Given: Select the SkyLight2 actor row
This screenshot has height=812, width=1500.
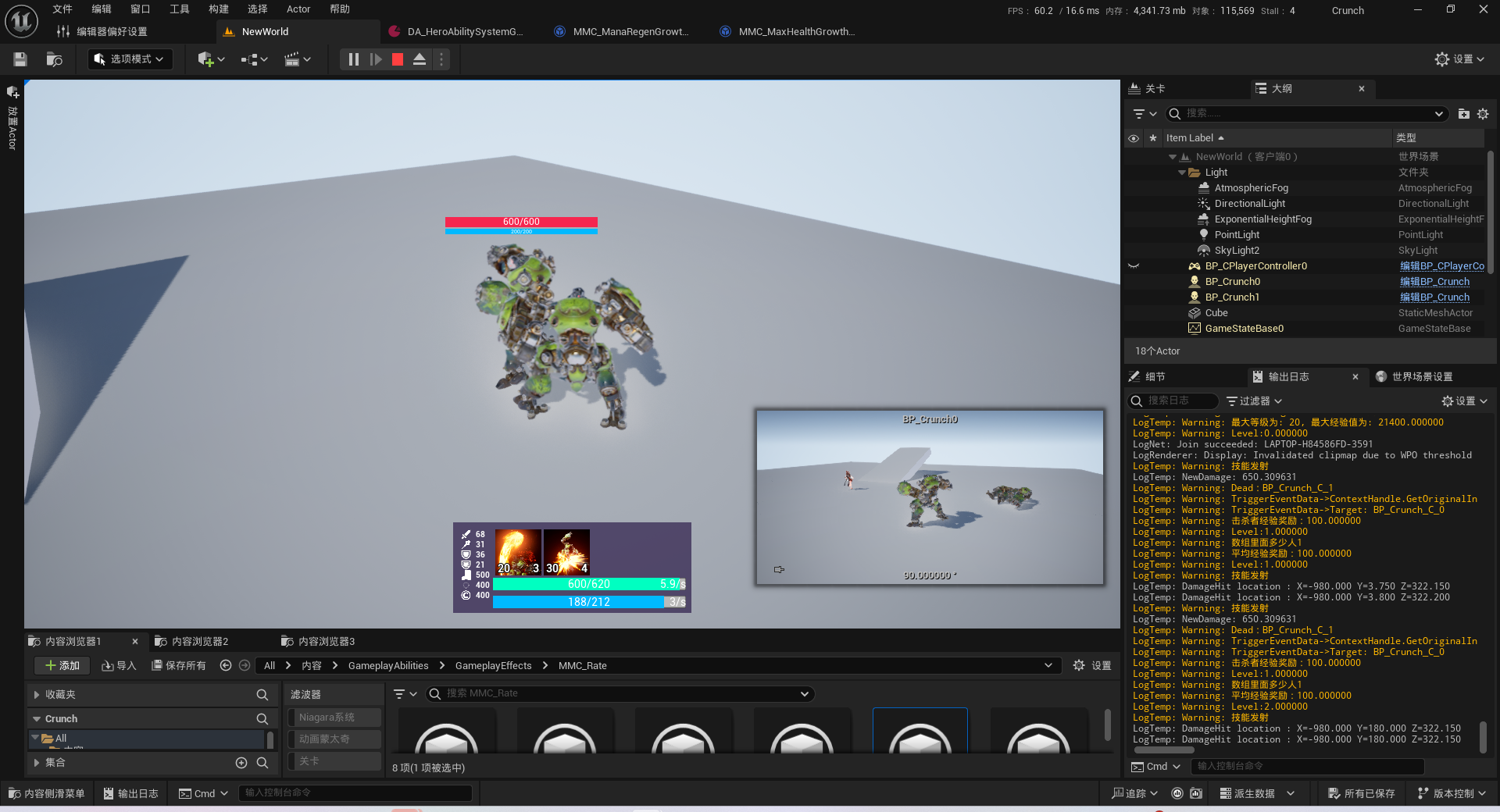Looking at the screenshot, I should coord(1237,251).
